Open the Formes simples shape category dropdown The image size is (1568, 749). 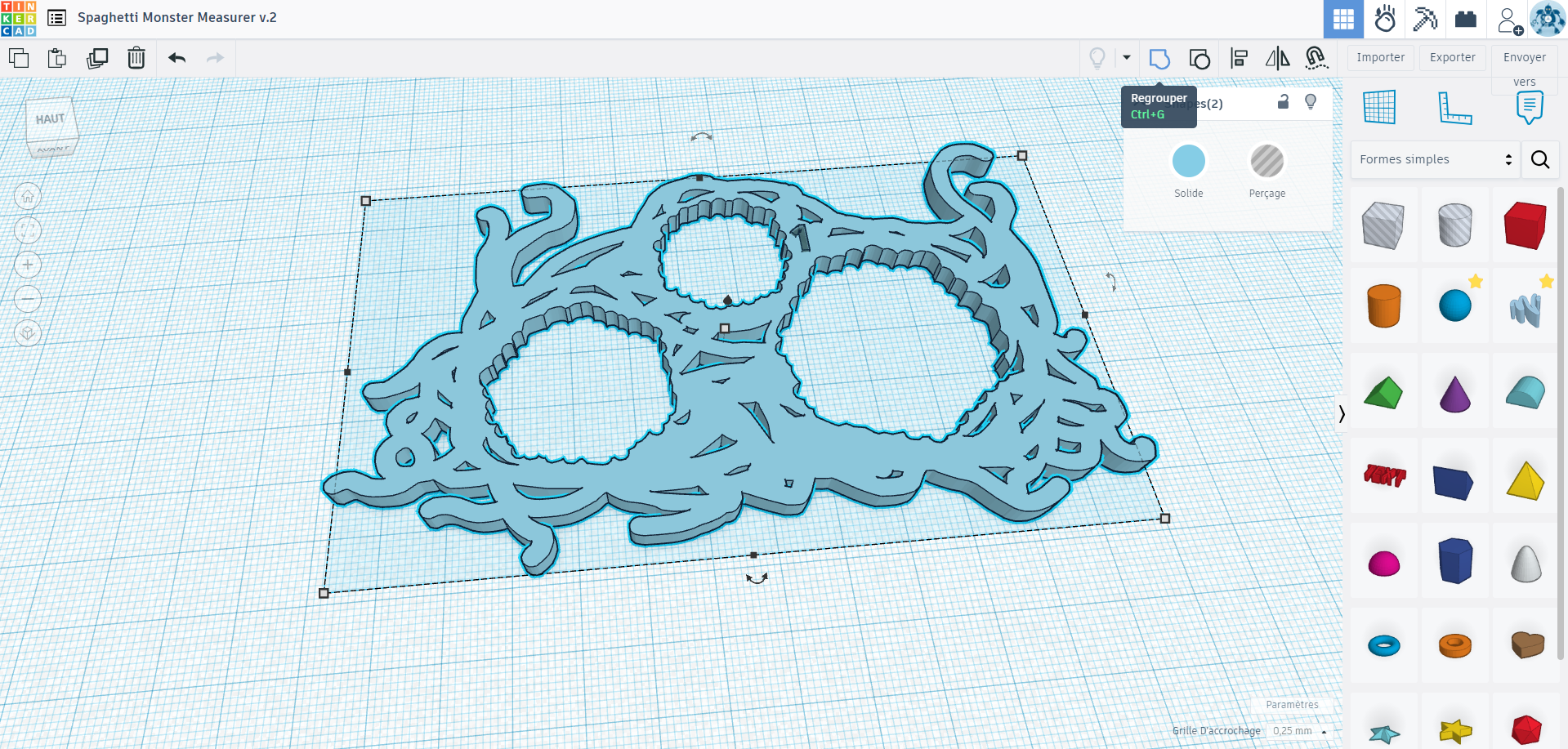[x=1435, y=159]
